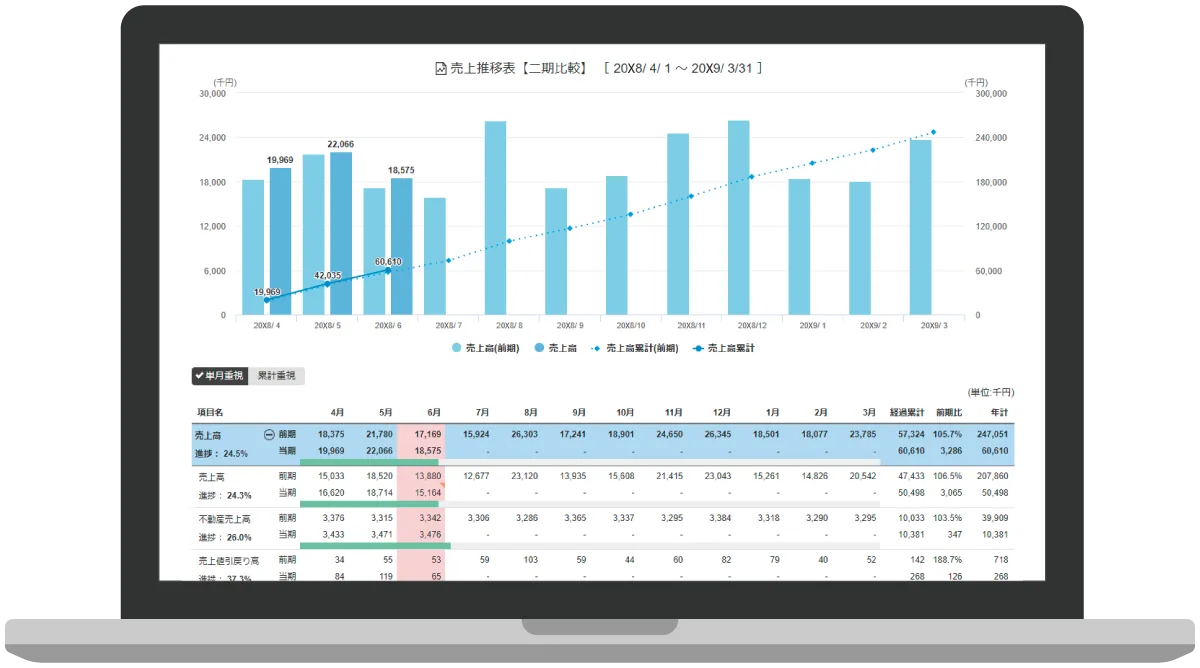Image resolution: width=1200 pixels, height=668 pixels.
Task: Click the 20X8/10 axis label
Action: pos(630,326)
